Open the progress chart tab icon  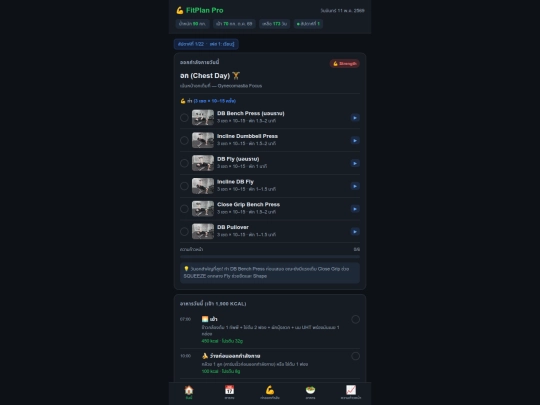[351, 392]
